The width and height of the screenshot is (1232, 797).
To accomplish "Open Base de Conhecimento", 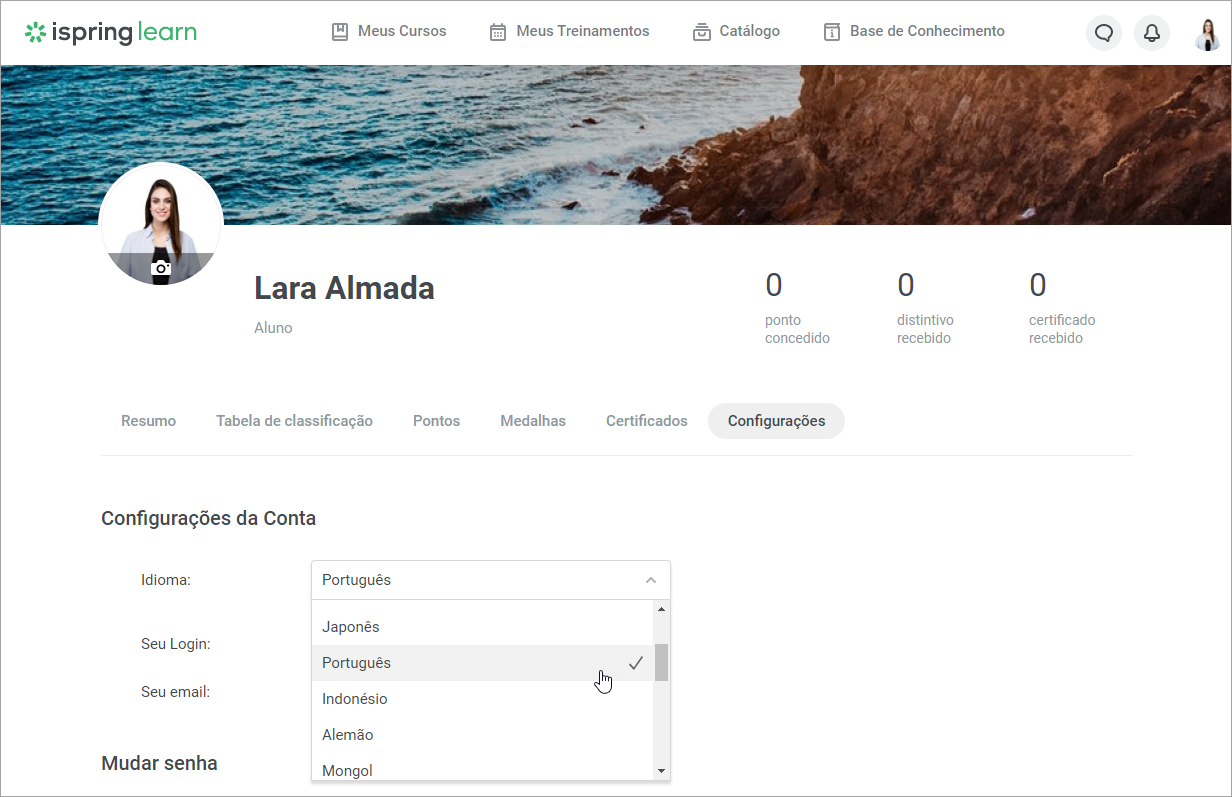I will (914, 31).
